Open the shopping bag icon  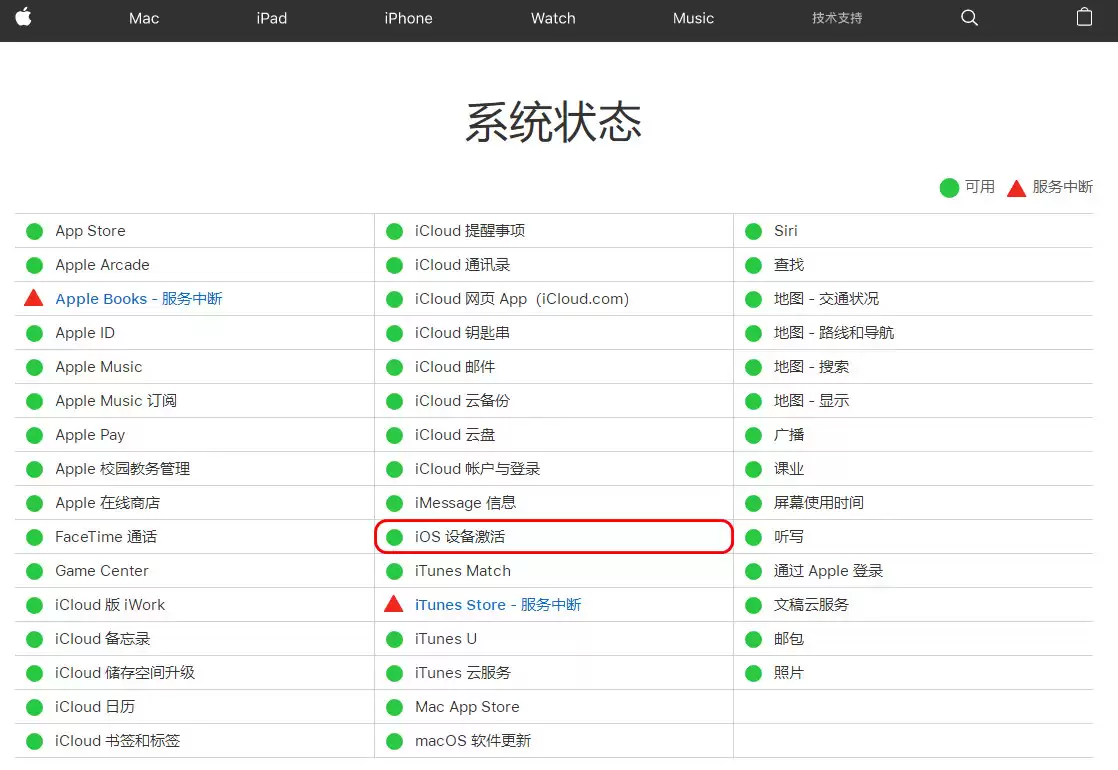click(1084, 17)
